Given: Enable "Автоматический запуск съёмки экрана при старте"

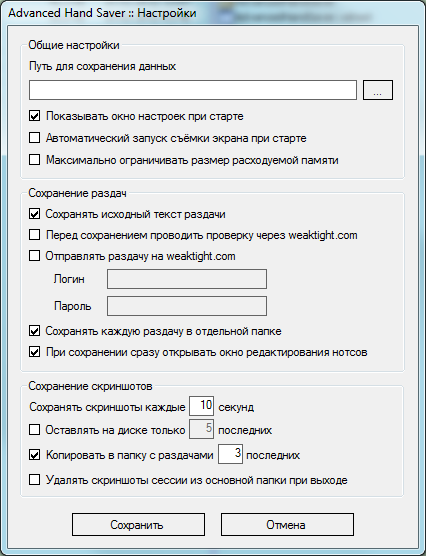Looking at the screenshot, I should 34,138.
